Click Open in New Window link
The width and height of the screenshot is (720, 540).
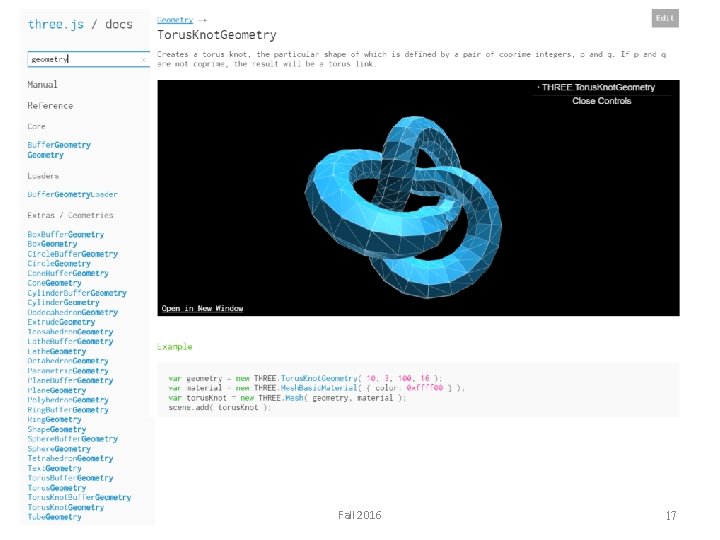tap(202, 308)
